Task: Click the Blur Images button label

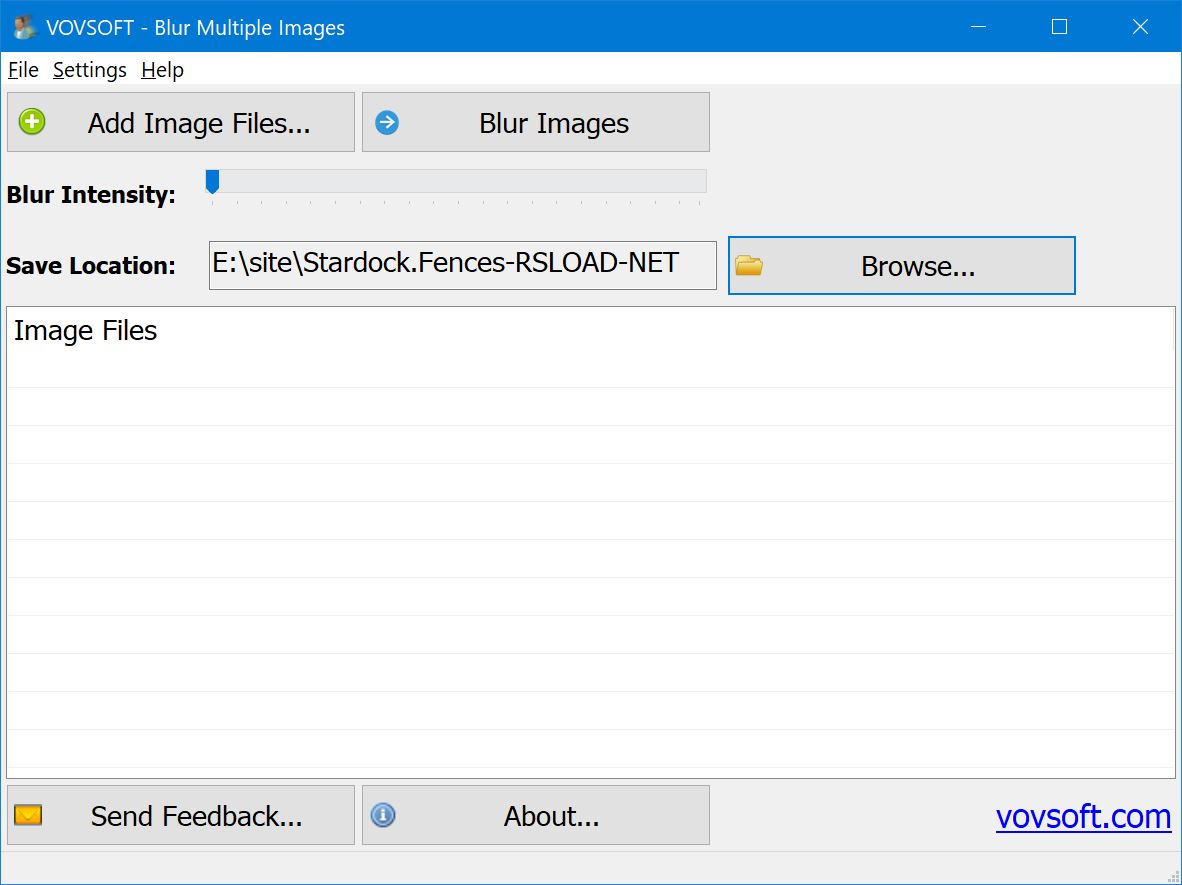Action: 554,123
